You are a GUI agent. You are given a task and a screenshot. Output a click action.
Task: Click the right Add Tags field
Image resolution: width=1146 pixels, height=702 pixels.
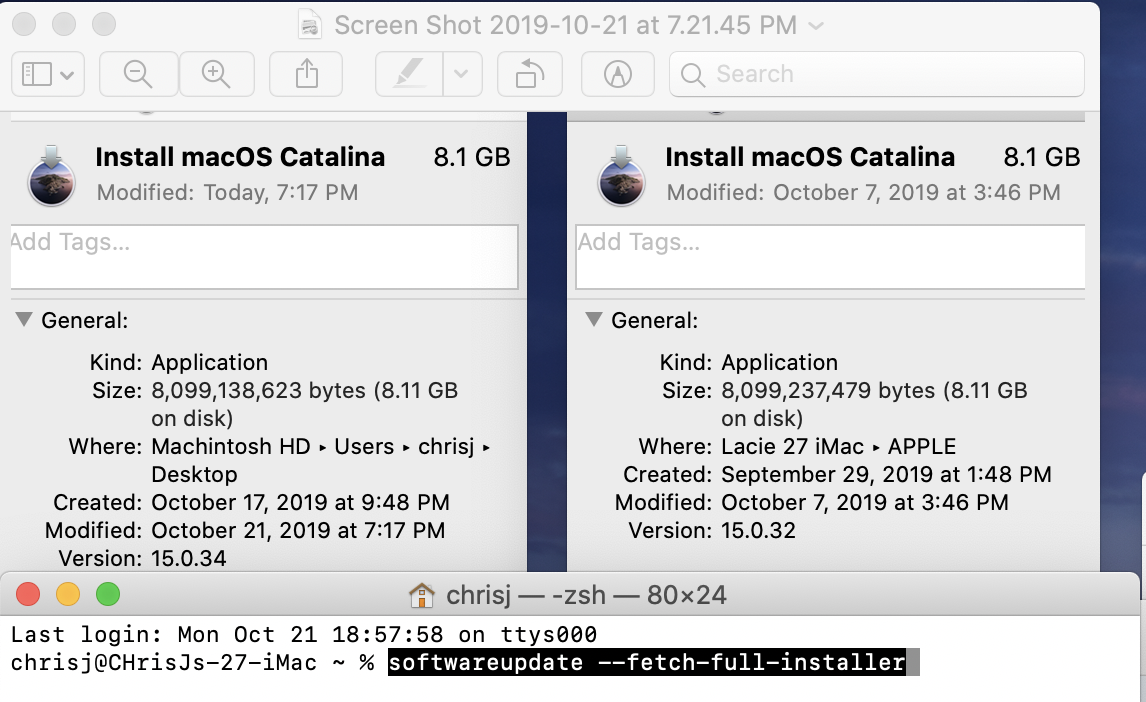click(830, 256)
